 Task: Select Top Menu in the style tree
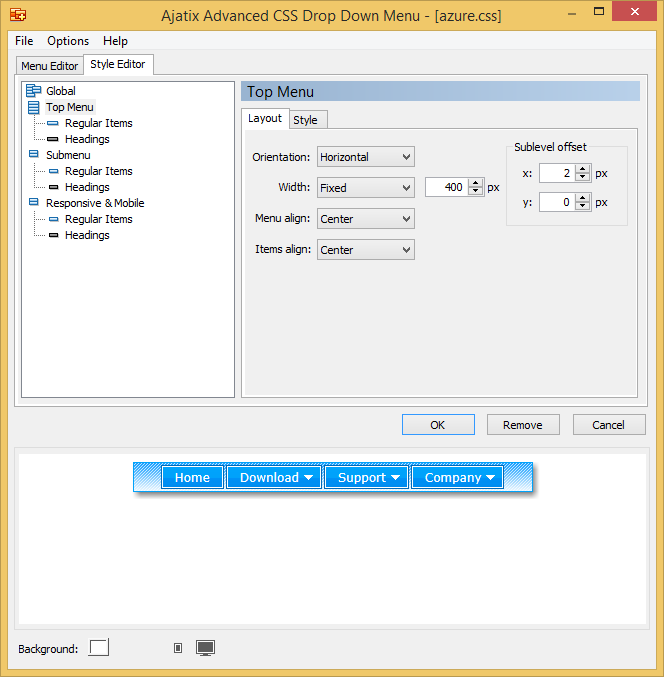point(70,107)
